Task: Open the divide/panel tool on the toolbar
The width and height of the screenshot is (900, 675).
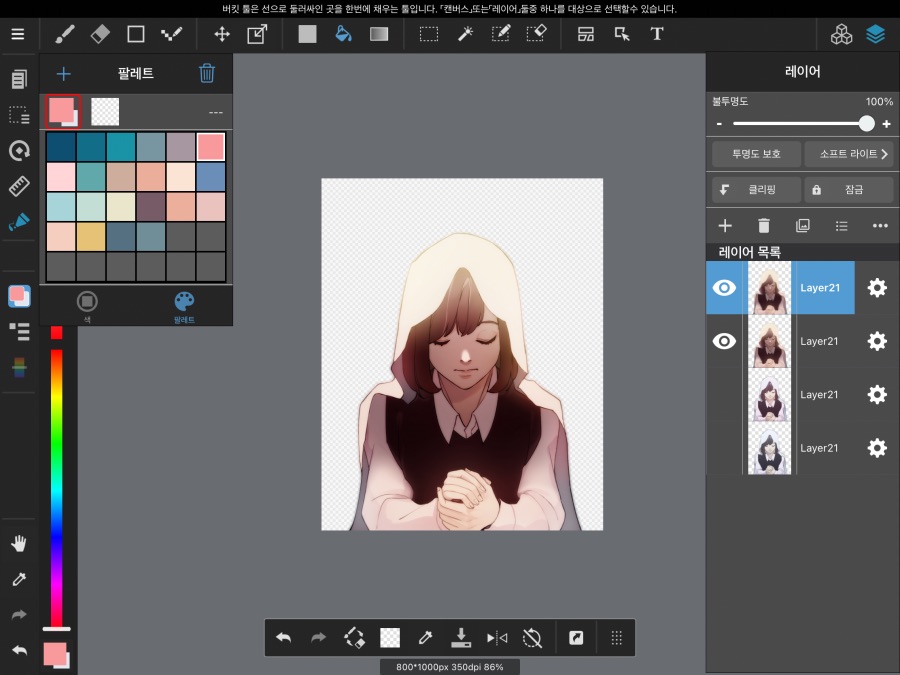Action: pyautogui.click(x=585, y=33)
